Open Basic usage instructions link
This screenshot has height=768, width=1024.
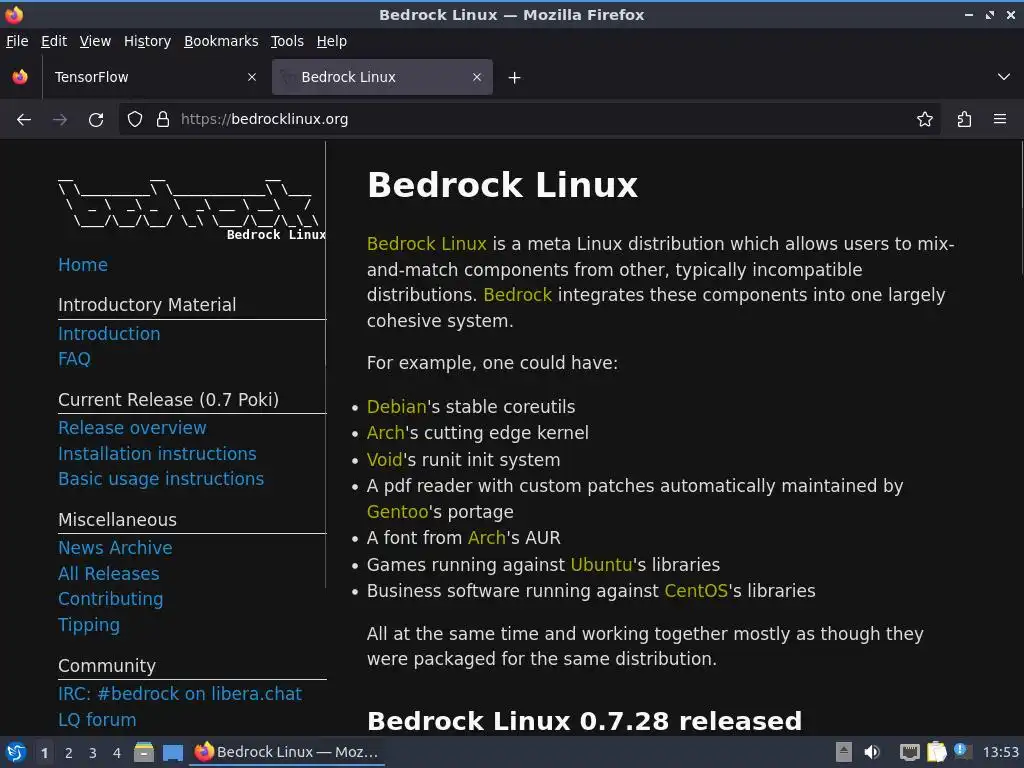click(161, 479)
